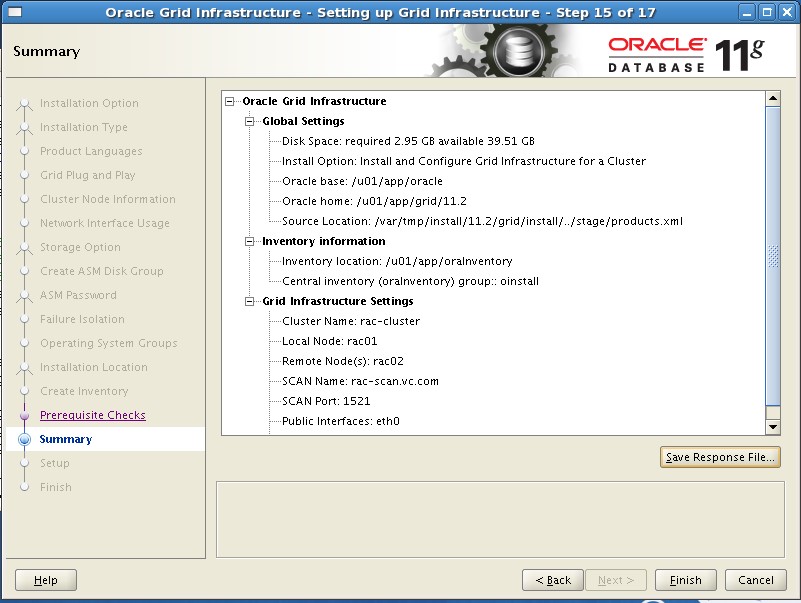Select Public Interfaces eth0 row
Screen dimensions: 801x603
tap(341, 421)
